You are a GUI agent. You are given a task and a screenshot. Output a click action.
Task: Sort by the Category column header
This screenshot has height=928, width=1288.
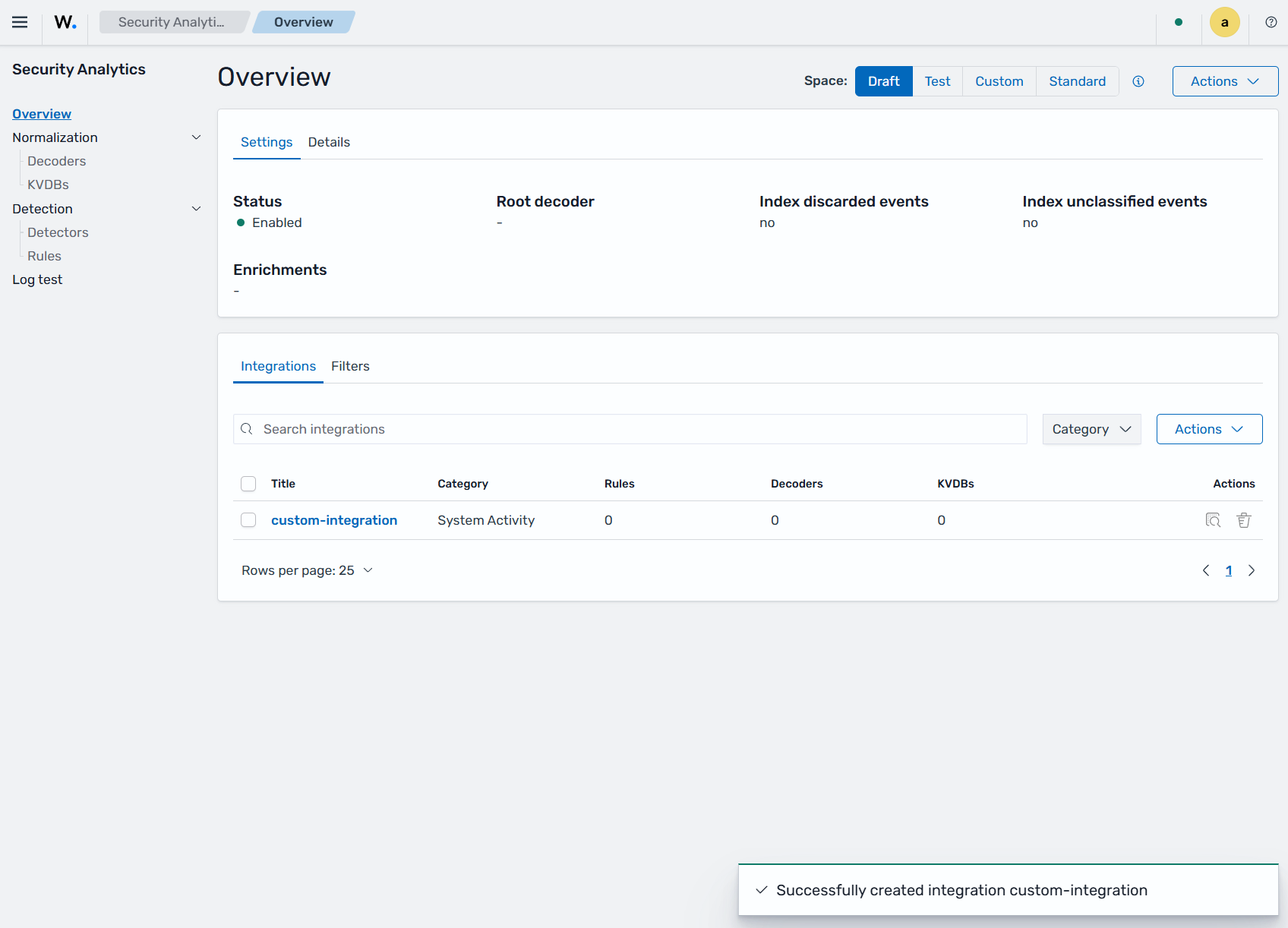coord(462,484)
